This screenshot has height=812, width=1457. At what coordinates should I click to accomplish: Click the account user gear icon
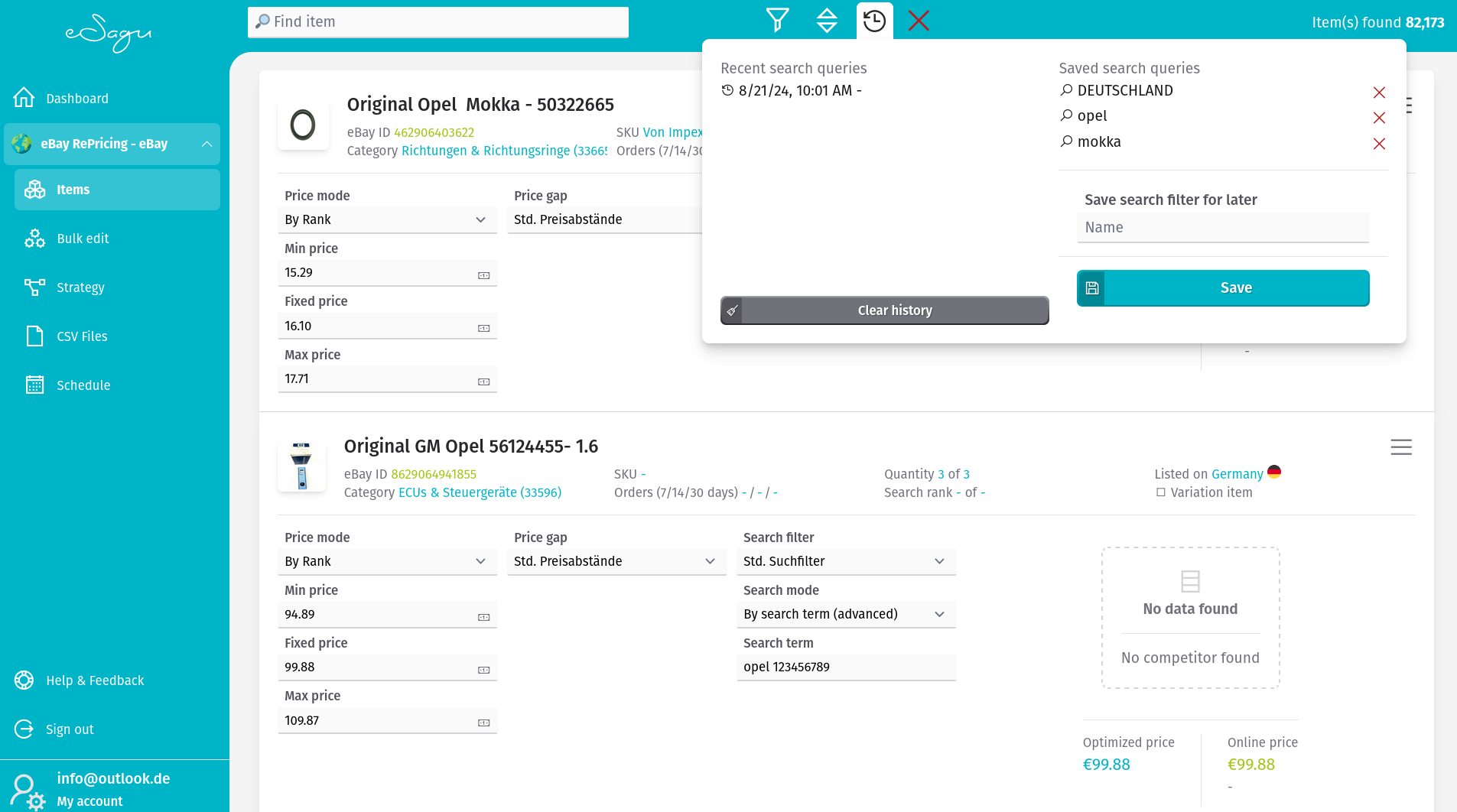(28, 792)
